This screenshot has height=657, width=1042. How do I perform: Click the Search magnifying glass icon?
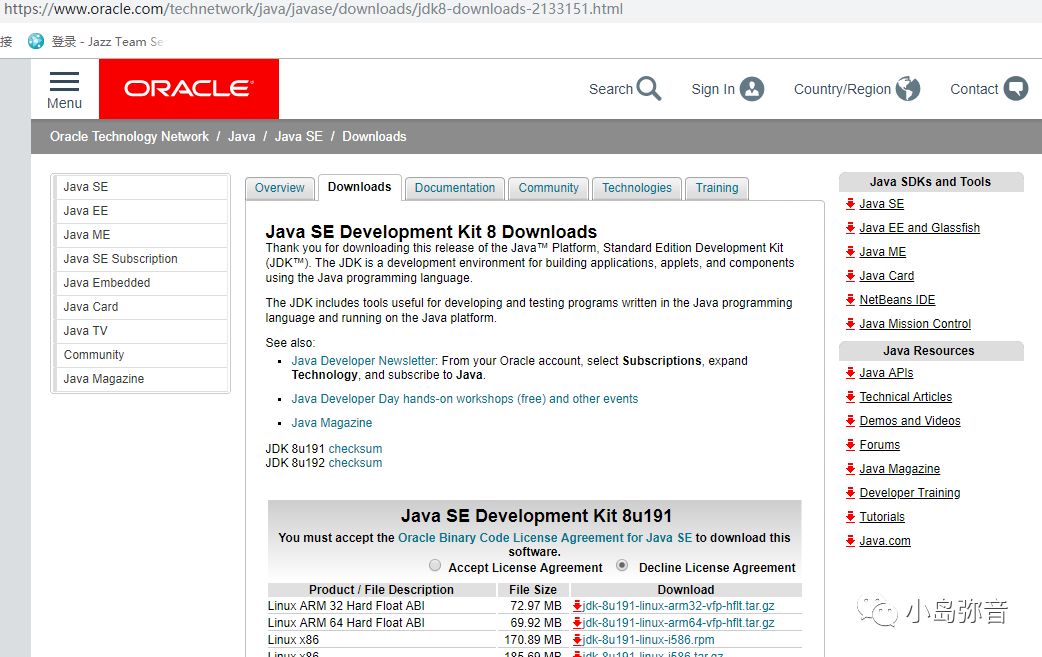click(649, 89)
